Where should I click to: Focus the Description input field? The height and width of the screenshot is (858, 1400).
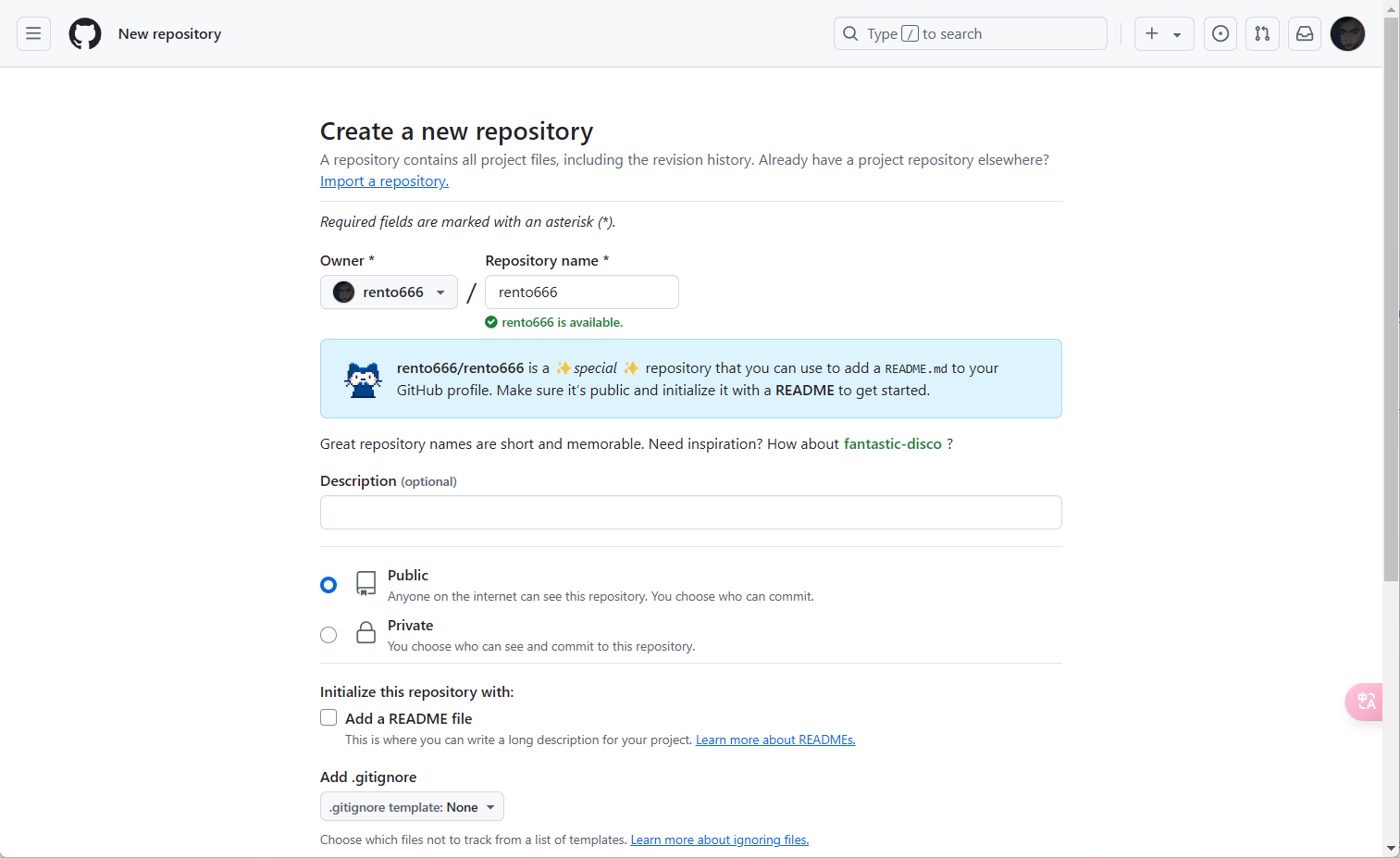coord(691,513)
